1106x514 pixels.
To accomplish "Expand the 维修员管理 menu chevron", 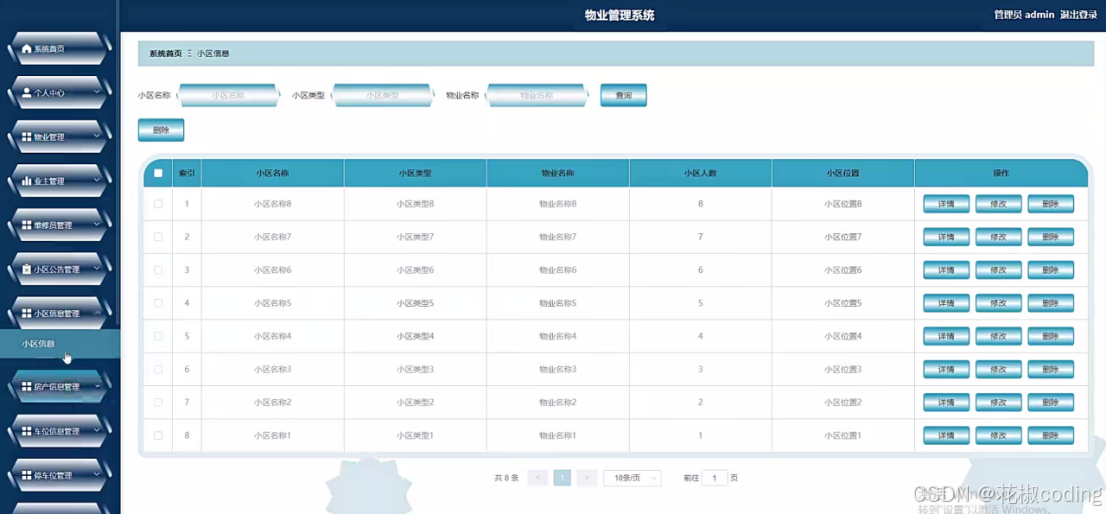I will [97, 225].
